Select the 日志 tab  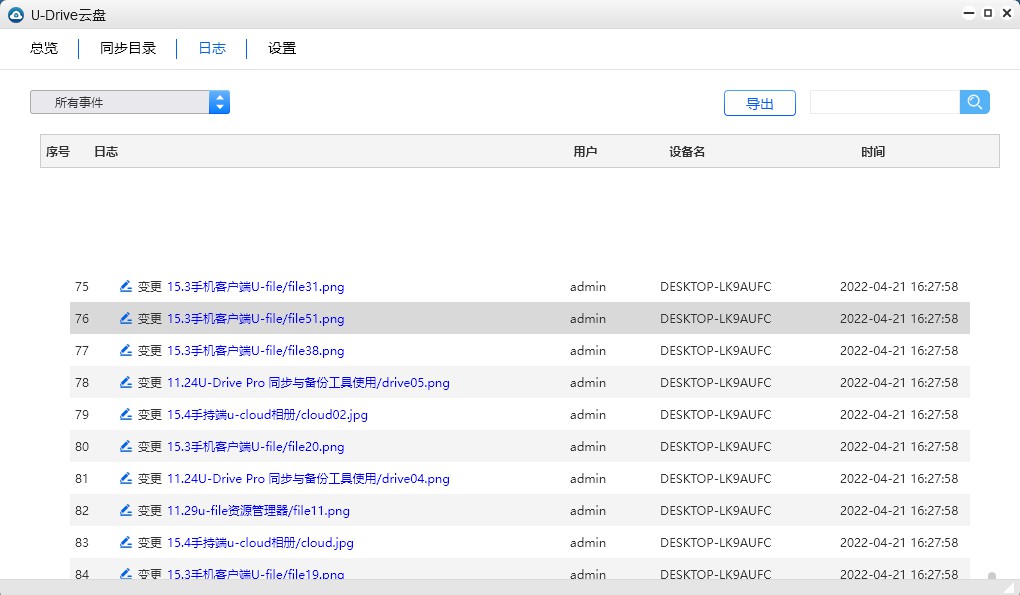tap(212, 48)
